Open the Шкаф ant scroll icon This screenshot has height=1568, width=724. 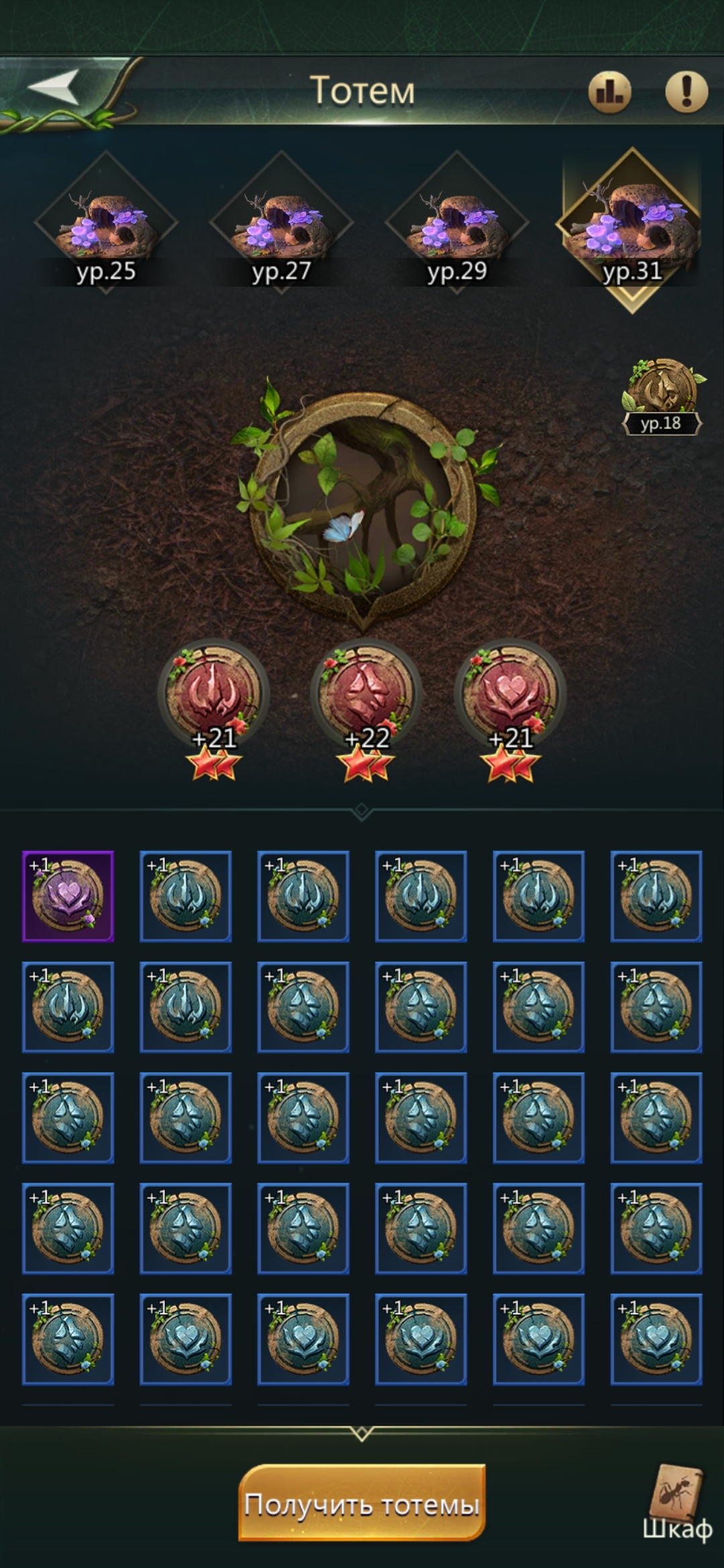coord(678,1504)
